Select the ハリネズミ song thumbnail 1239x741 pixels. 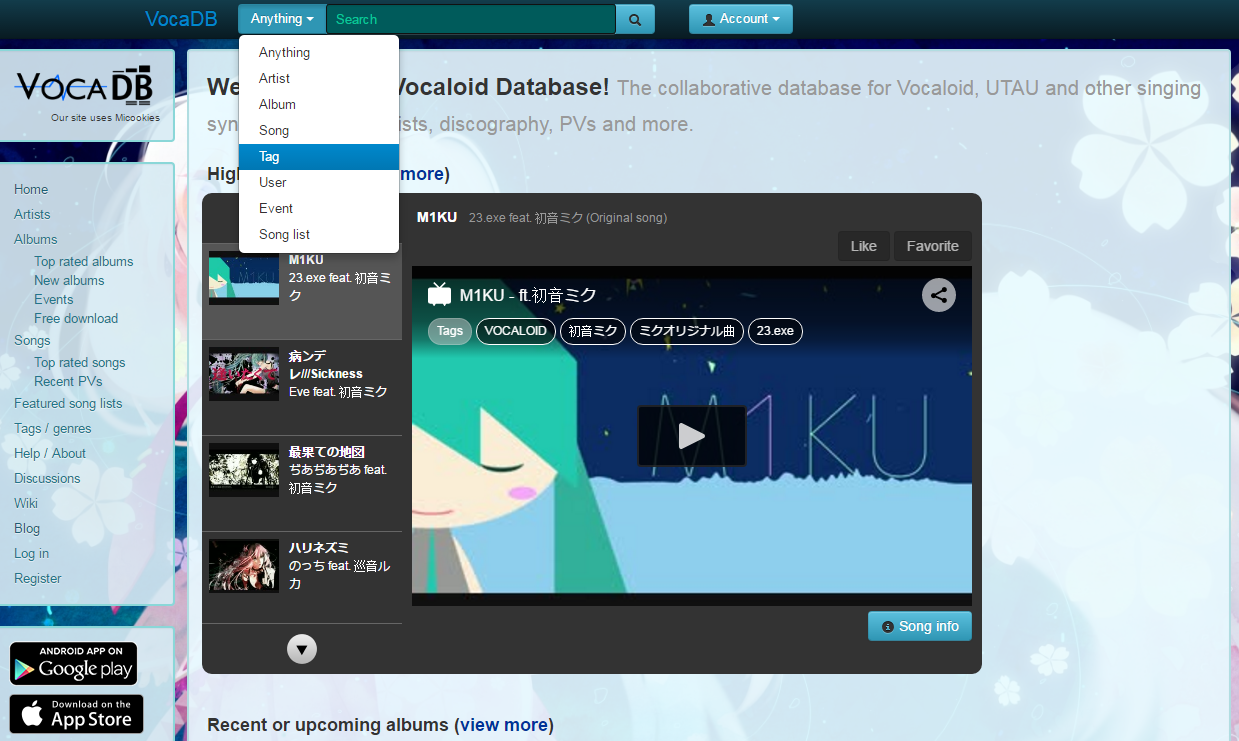tap(244, 566)
